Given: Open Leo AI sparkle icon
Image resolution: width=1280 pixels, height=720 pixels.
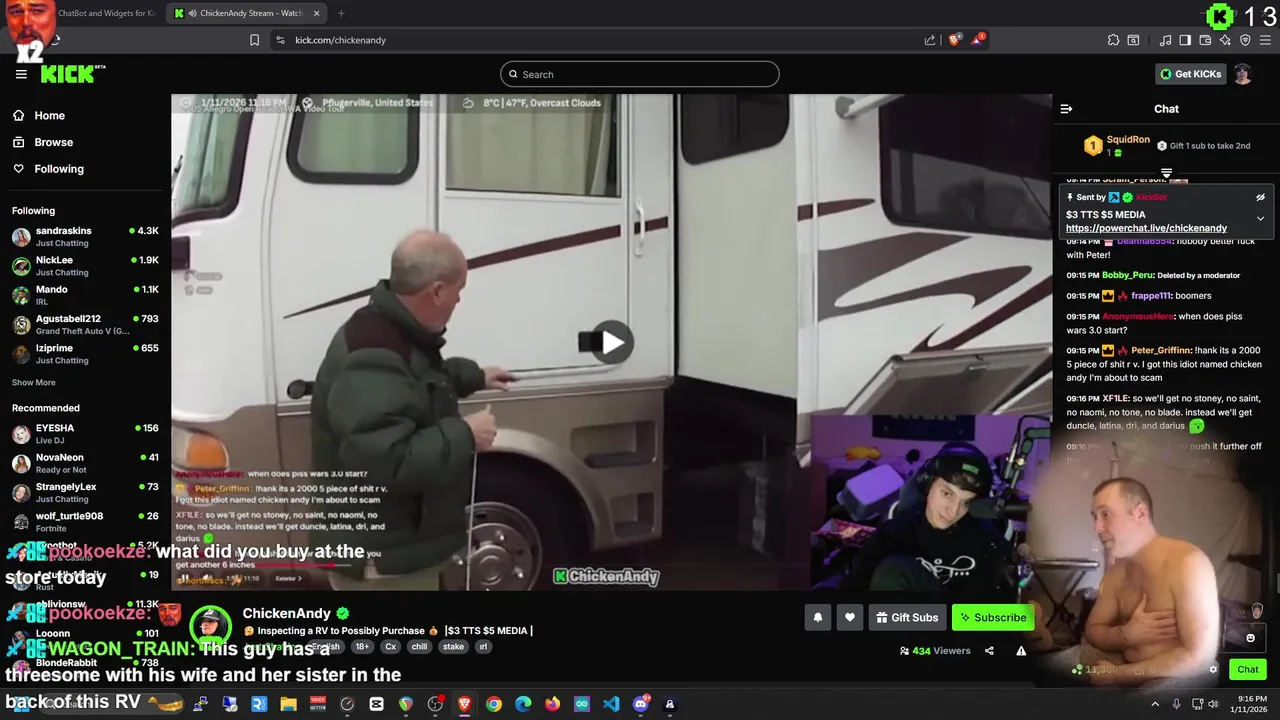Looking at the screenshot, I should click(x=1225, y=40).
